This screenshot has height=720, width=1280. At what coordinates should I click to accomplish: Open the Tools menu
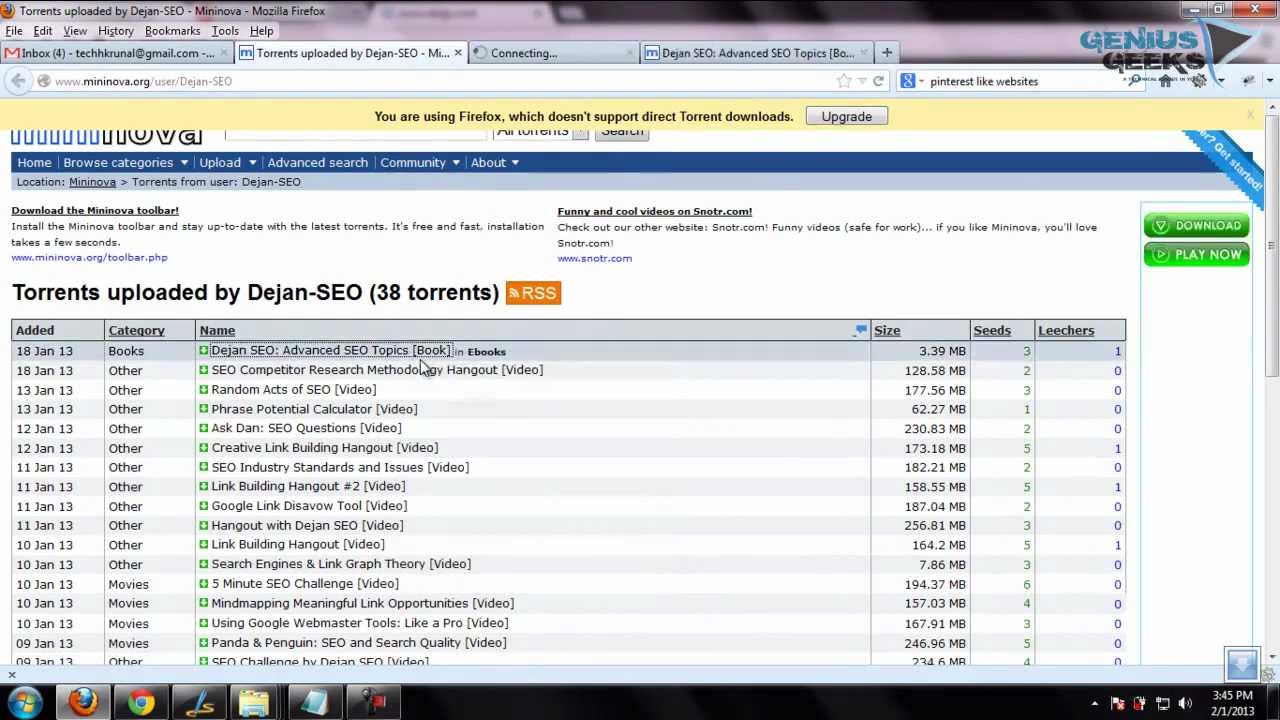point(225,31)
